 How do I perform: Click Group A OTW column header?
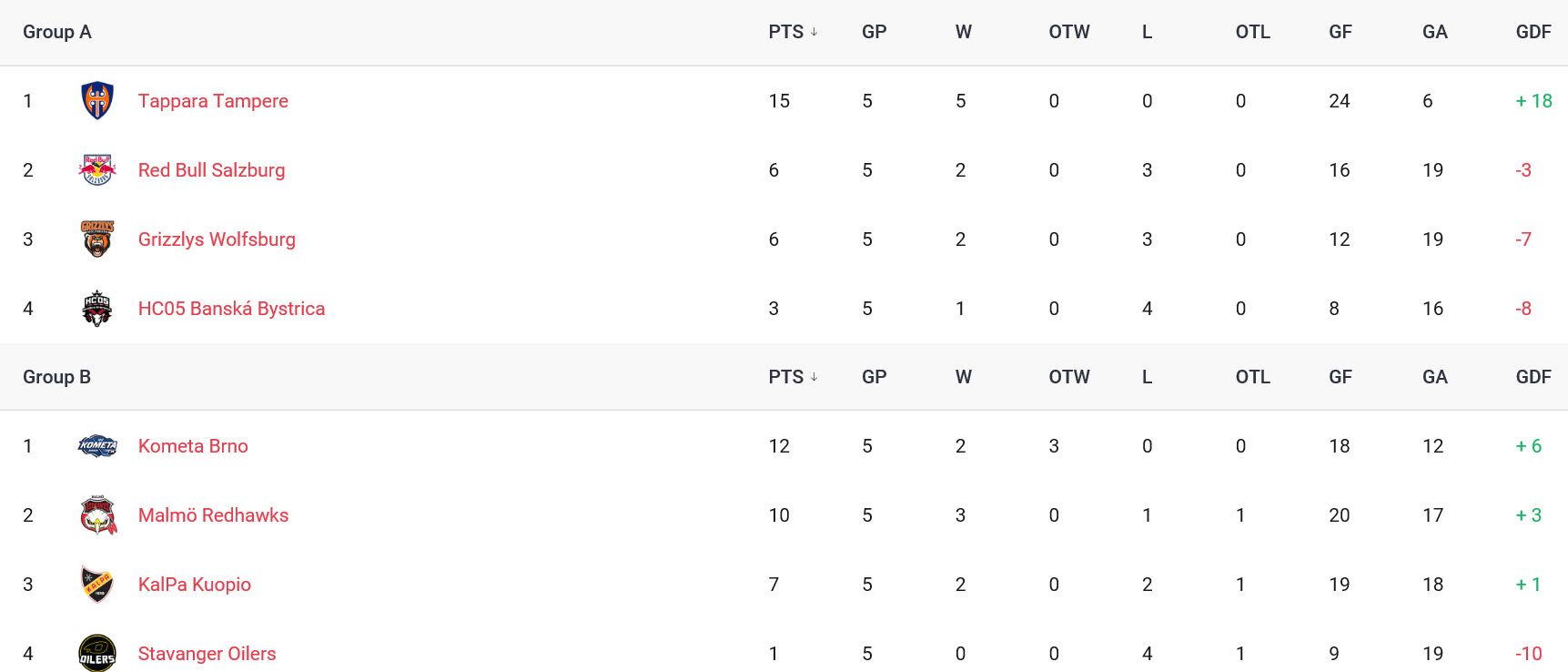click(1069, 32)
